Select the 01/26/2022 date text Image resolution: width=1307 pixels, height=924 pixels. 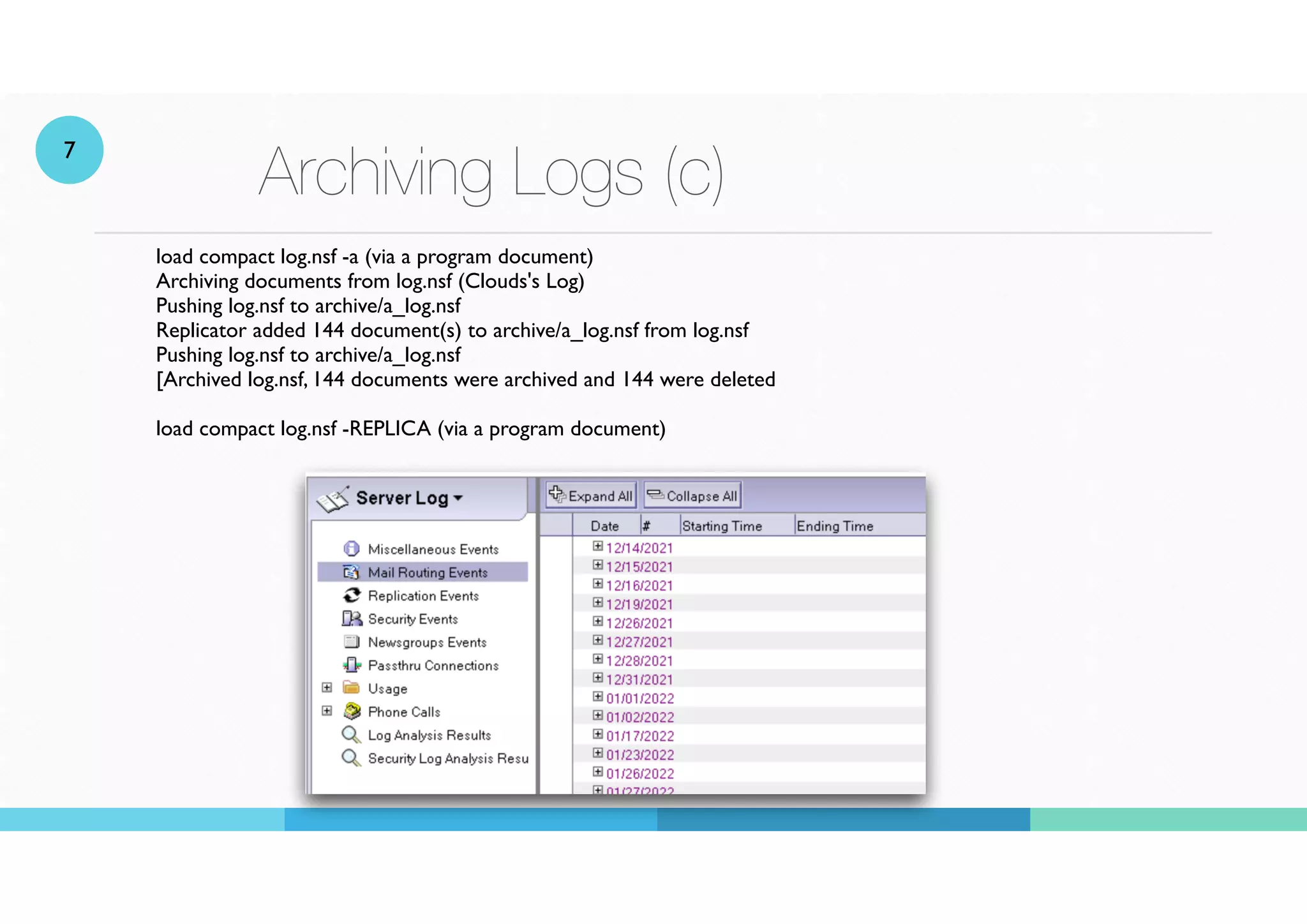(x=640, y=774)
